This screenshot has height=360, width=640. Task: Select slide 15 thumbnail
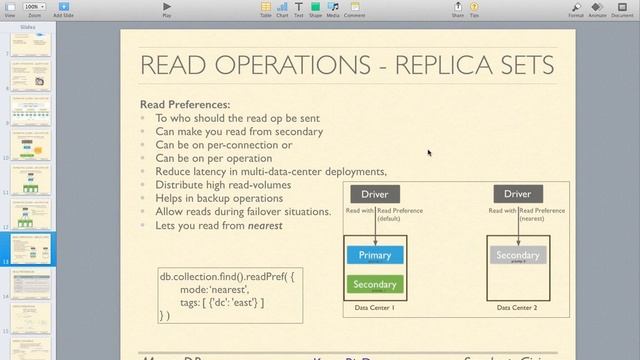click(31, 319)
